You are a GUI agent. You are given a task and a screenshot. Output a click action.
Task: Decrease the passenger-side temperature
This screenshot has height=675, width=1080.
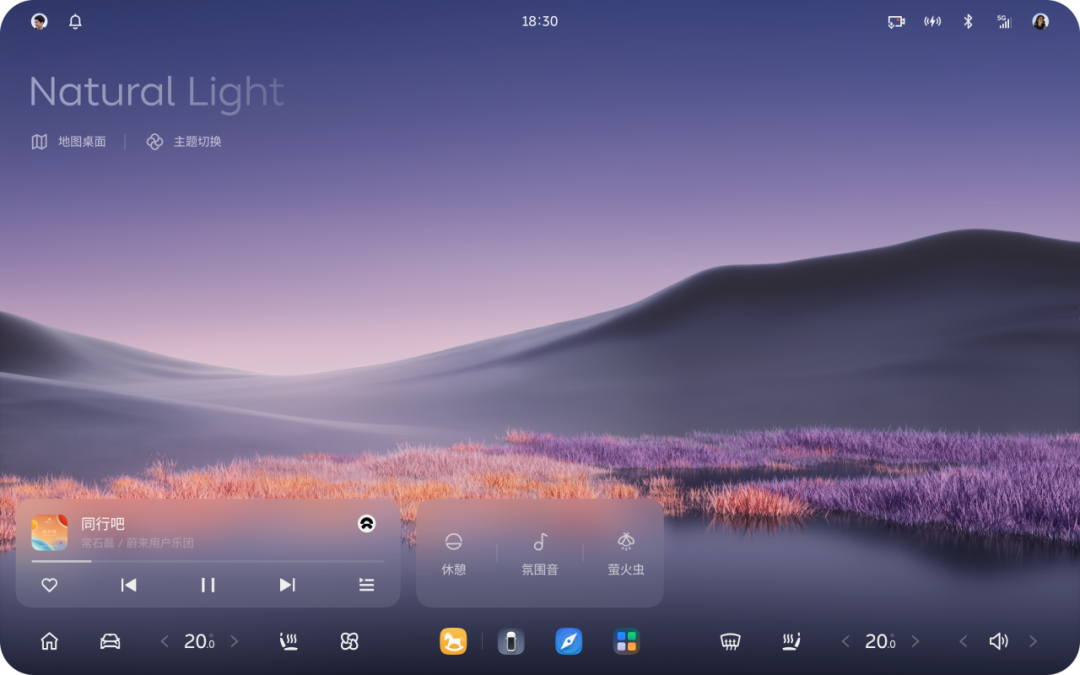[x=845, y=641]
